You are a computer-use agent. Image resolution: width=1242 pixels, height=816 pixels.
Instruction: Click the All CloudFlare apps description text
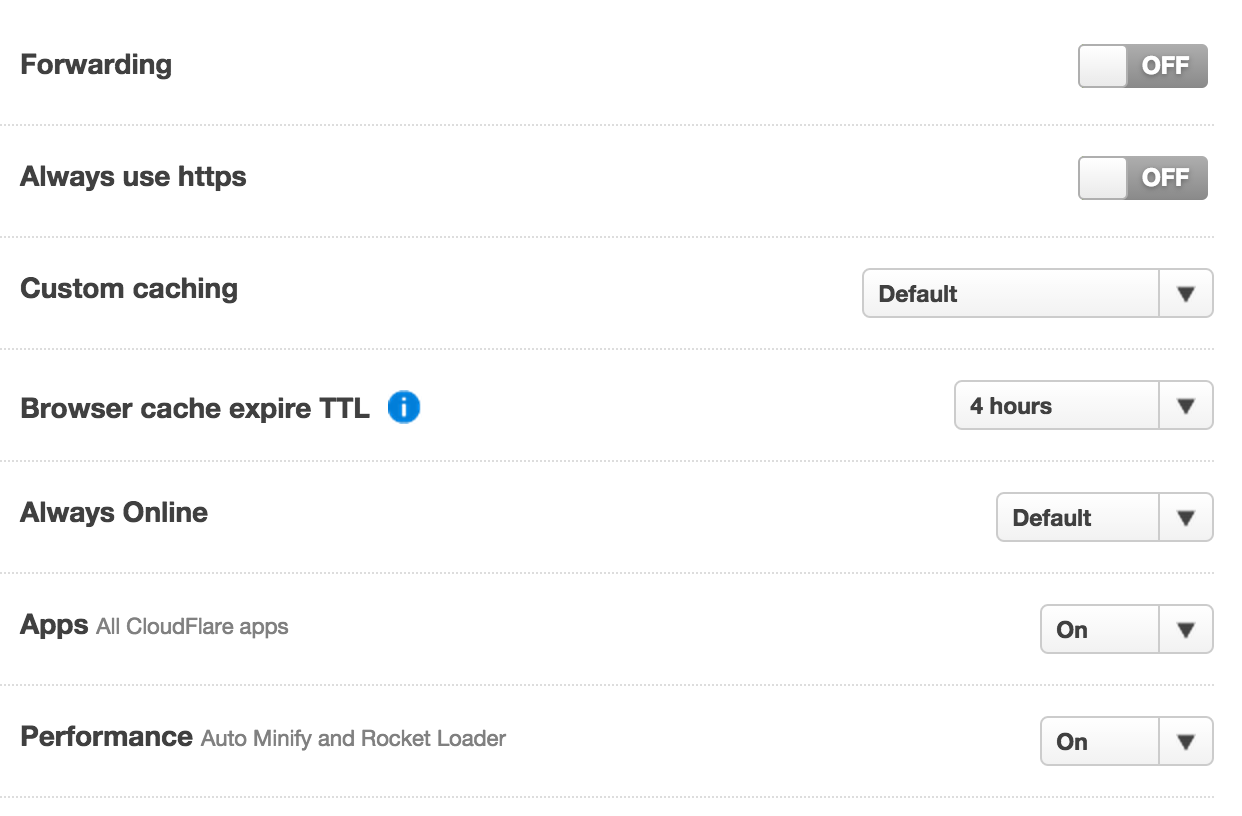point(192,627)
